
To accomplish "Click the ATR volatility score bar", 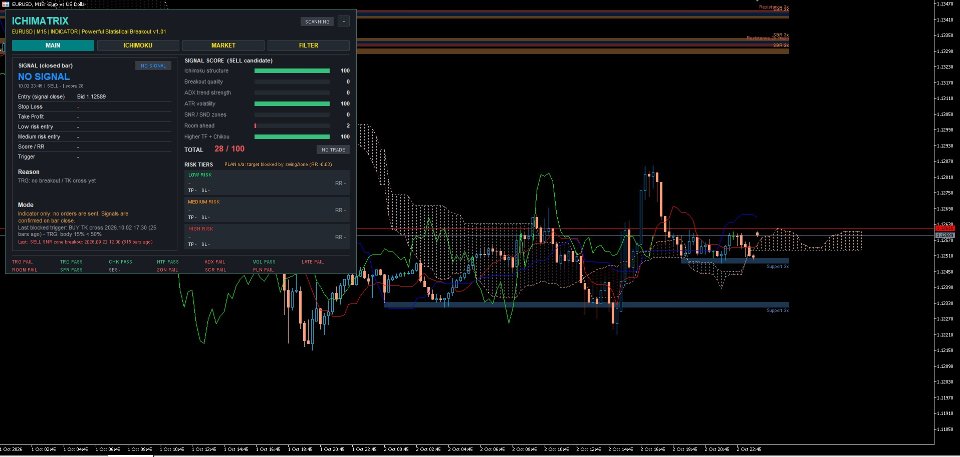I will 292,104.
